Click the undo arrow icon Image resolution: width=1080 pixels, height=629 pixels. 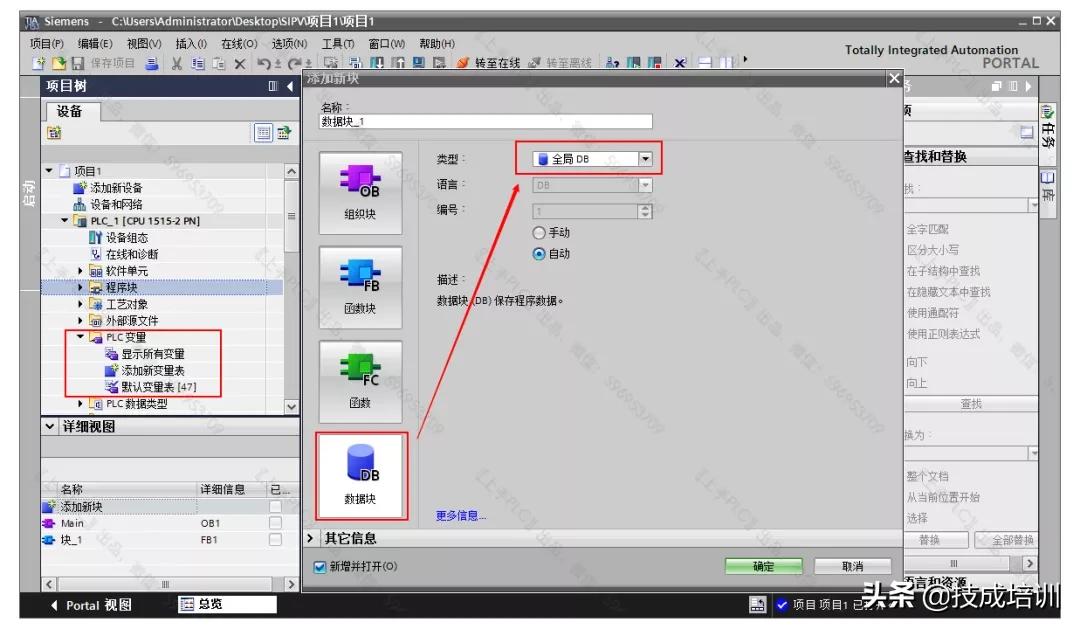coord(264,63)
